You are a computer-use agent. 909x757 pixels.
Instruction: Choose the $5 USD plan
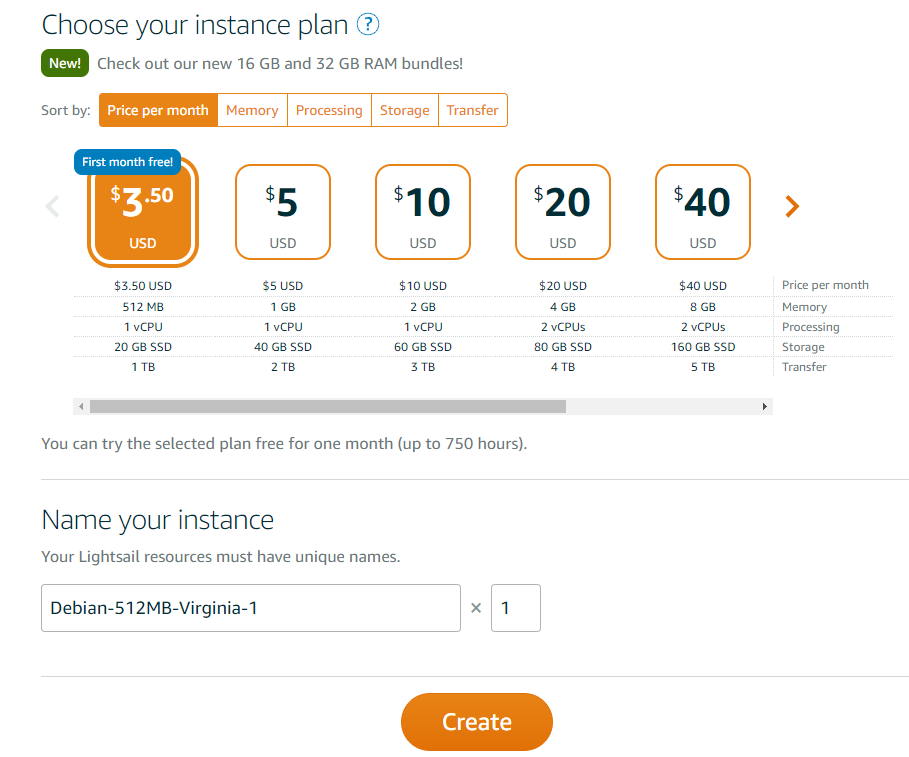[x=283, y=212]
